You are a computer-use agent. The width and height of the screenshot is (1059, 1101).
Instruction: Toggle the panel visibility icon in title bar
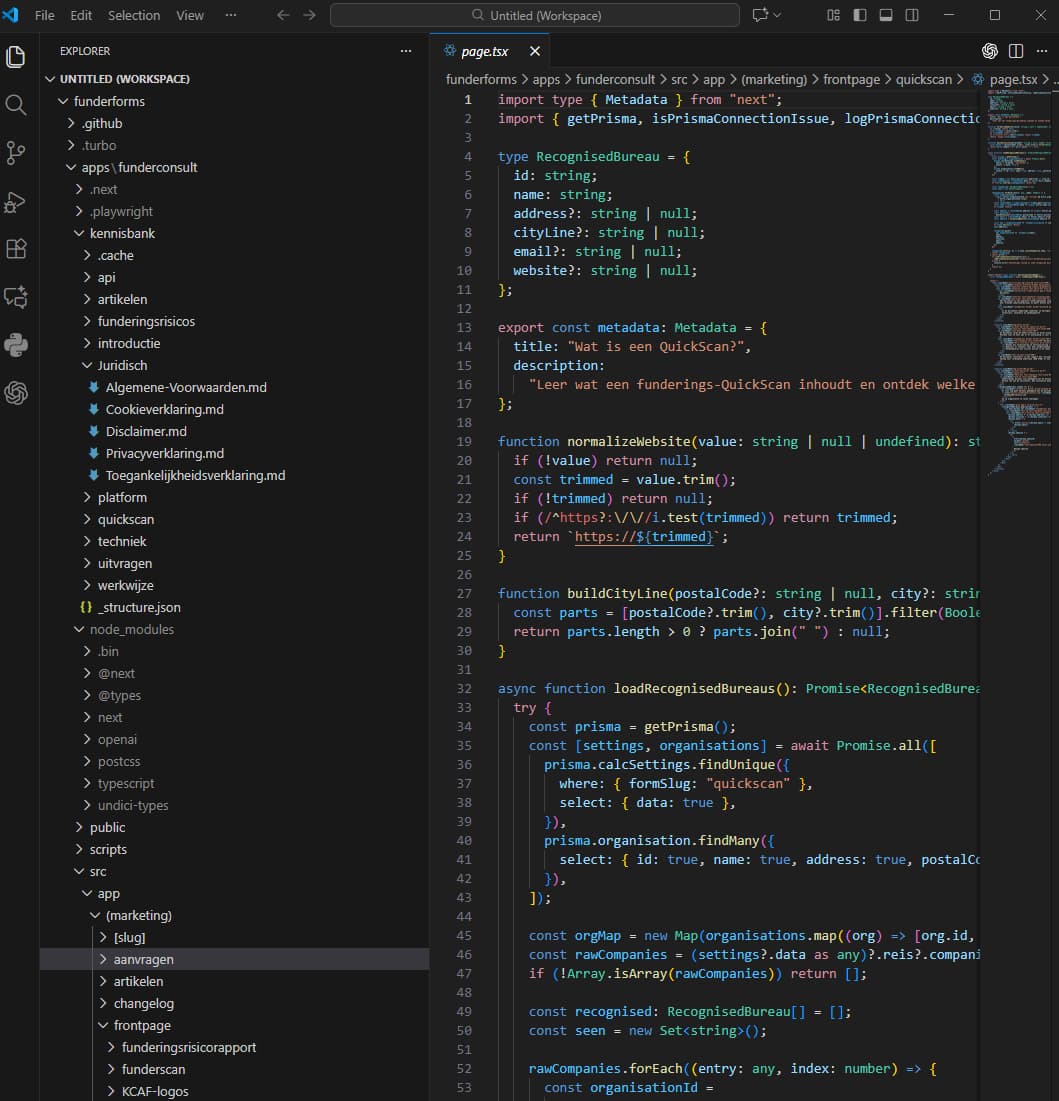coord(884,15)
